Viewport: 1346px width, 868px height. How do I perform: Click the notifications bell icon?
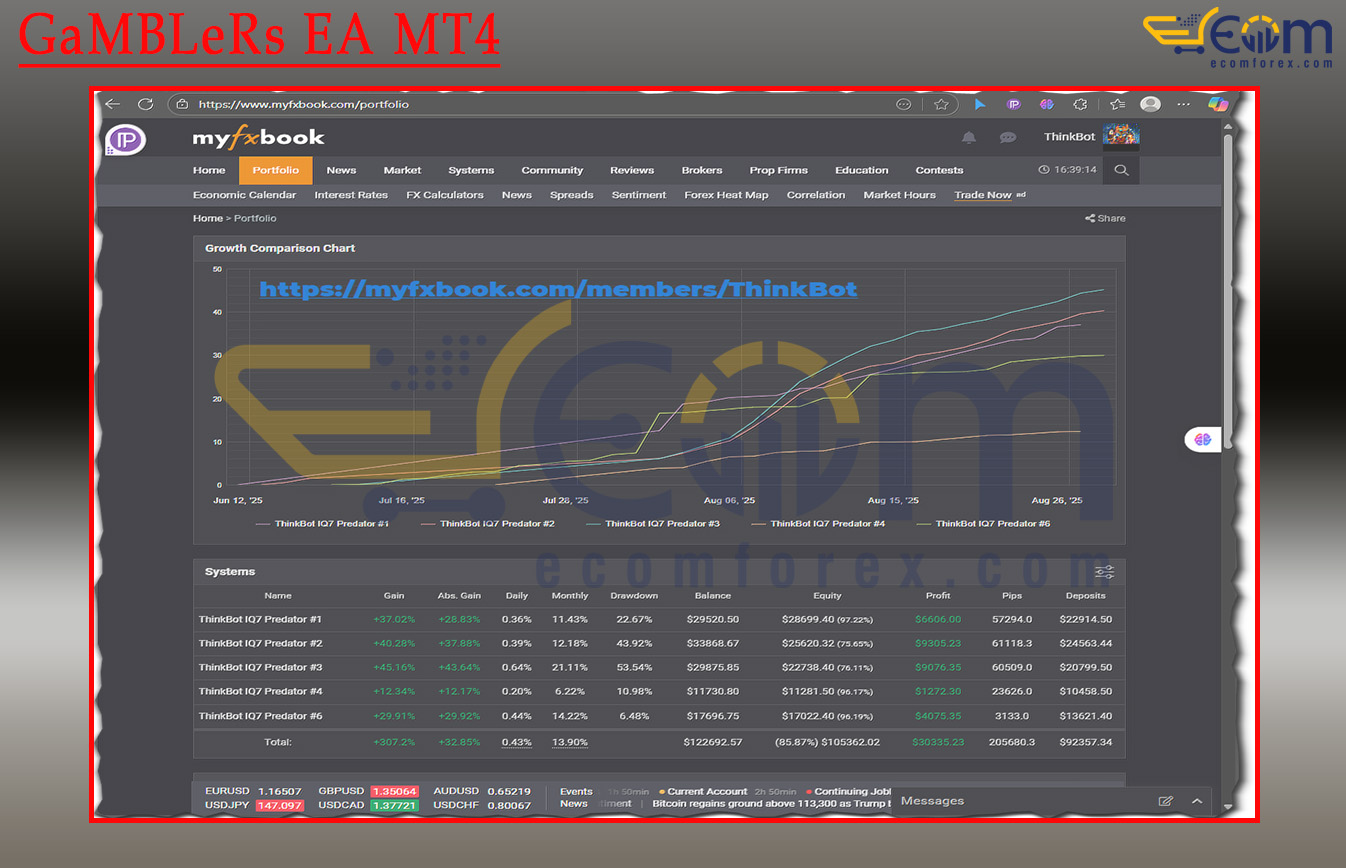(968, 138)
